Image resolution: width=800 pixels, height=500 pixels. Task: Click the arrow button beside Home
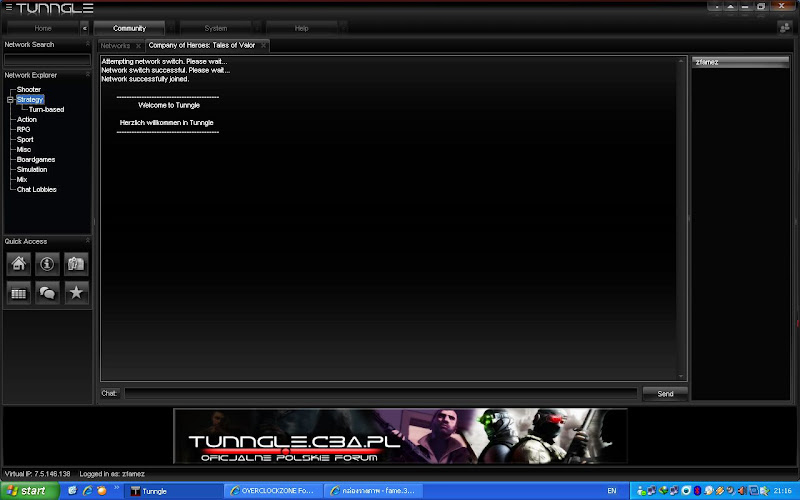(85, 28)
